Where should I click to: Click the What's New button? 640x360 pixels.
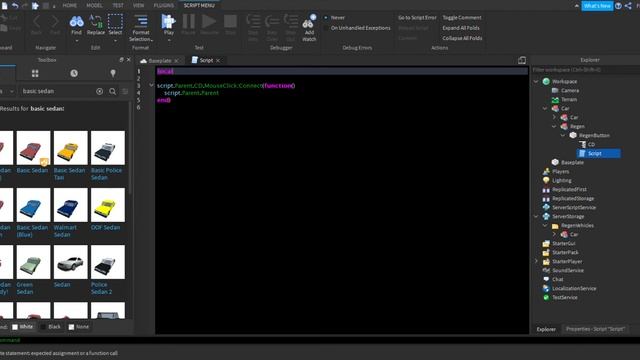(x=597, y=6)
